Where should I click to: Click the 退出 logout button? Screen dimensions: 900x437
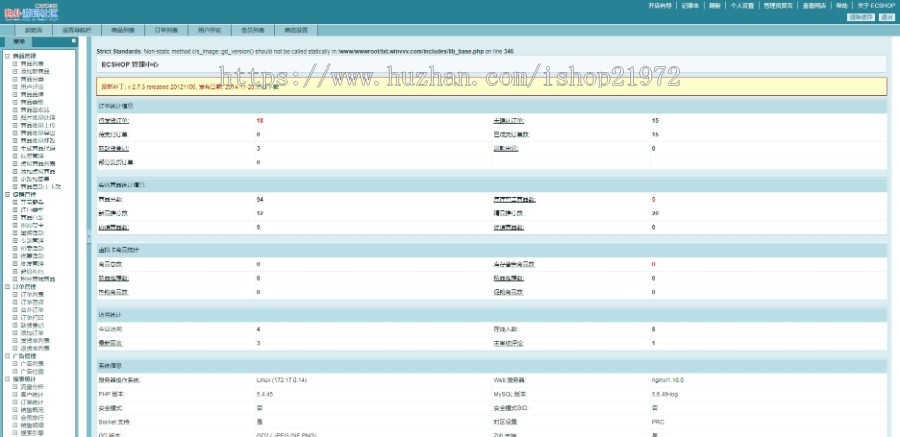(x=886, y=17)
